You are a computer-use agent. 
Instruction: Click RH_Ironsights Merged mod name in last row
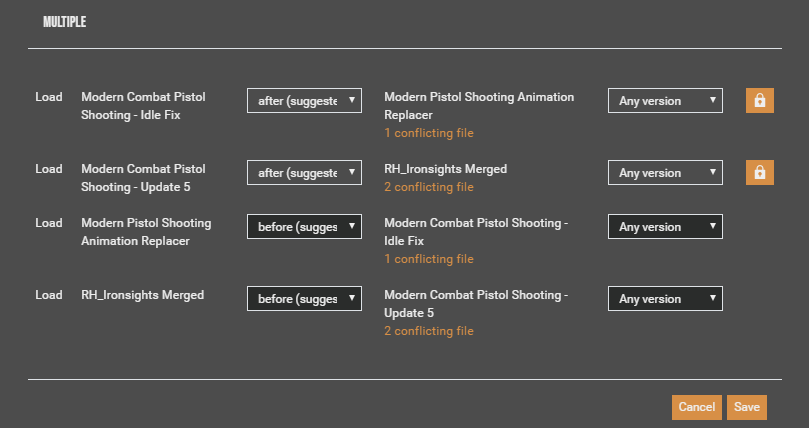pyautogui.click(x=142, y=295)
